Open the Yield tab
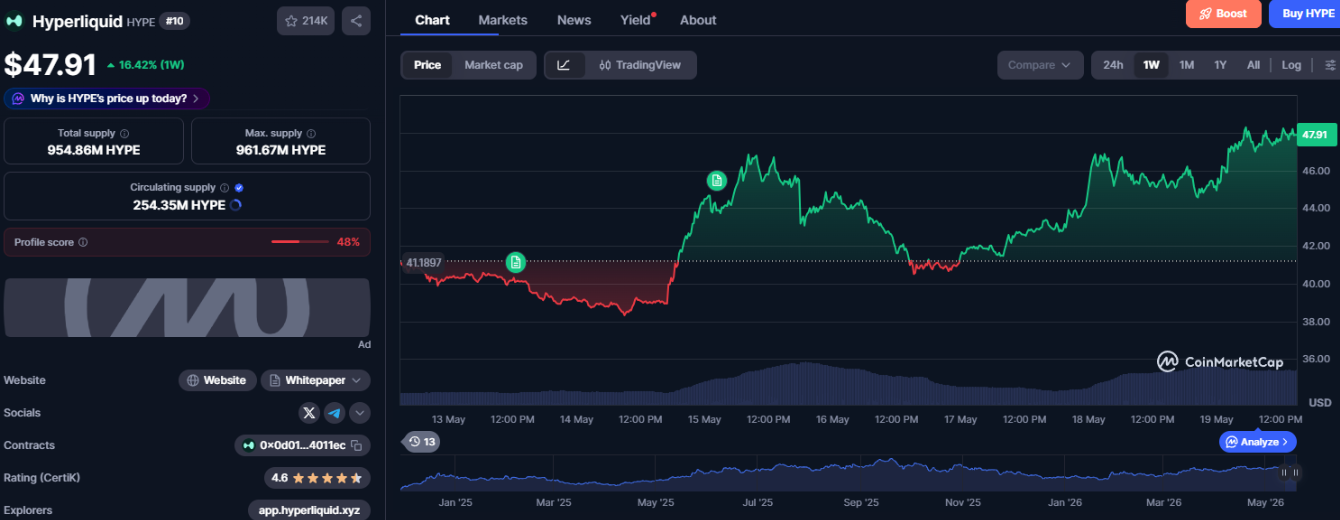Image resolution: width=1340 pixels, height=520 pixels. pos(636,20)
